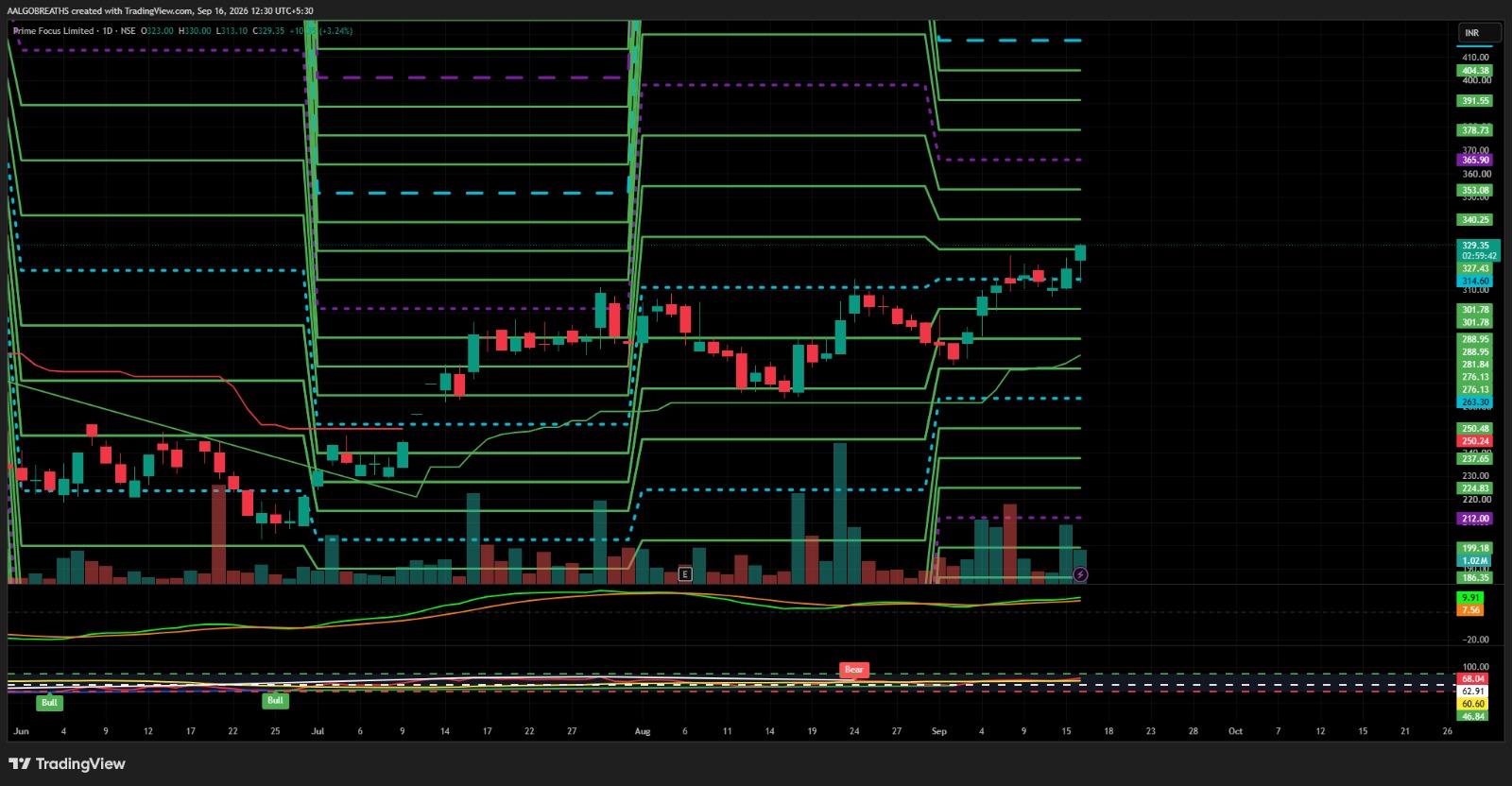Click the 'Aug' label on the time axis
Screen dimensions: 1512x786
pyautogui.click(x=643, y=731)
